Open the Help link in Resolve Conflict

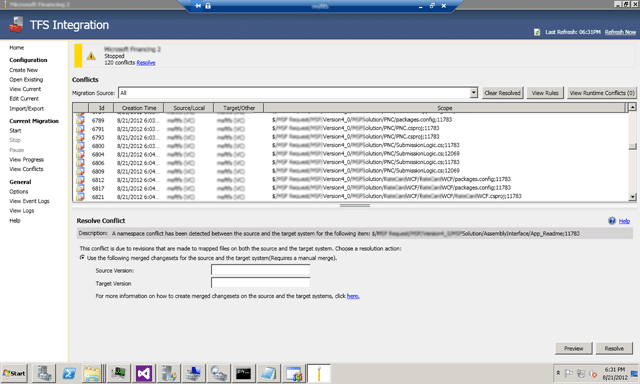(x=624, y=221)
